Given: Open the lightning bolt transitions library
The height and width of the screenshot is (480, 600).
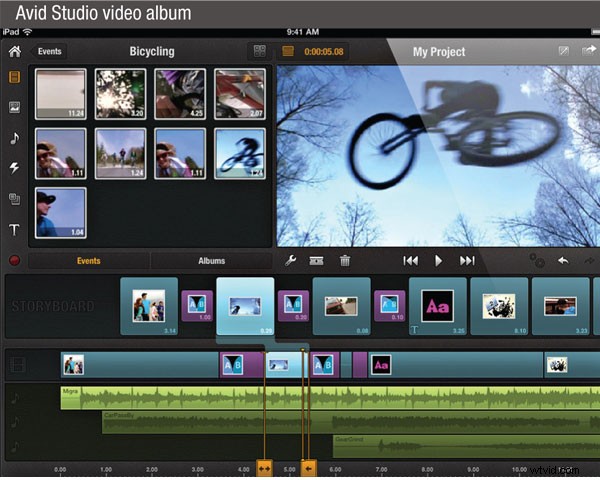Looking at the screenshot, I should coord(14,168).
